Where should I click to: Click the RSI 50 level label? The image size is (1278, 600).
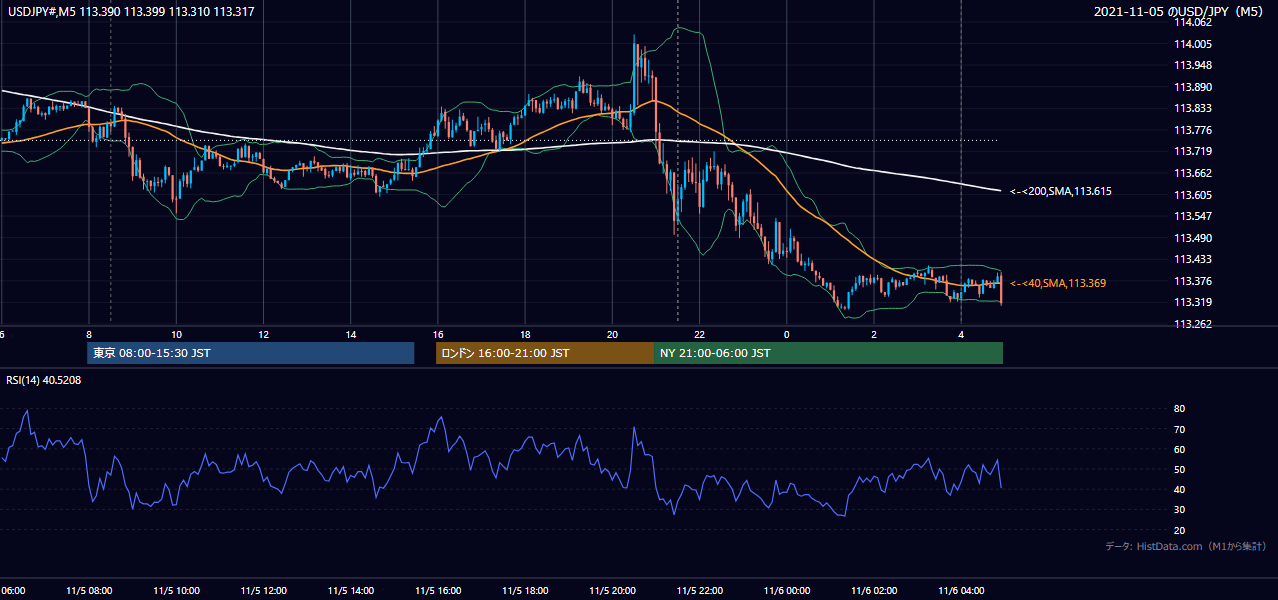click(1179, 469)
